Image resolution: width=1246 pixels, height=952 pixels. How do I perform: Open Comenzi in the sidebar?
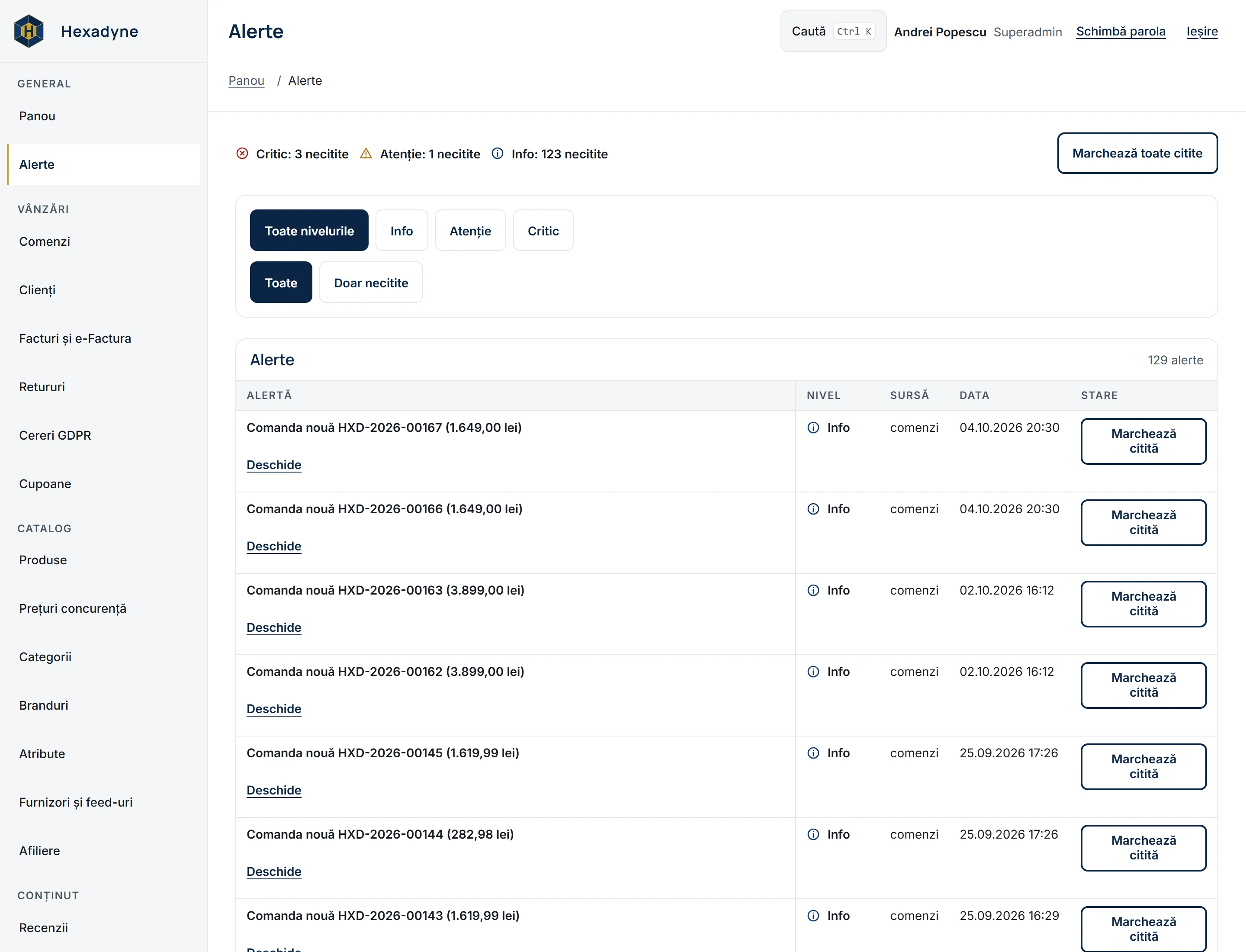coord(103,242)
